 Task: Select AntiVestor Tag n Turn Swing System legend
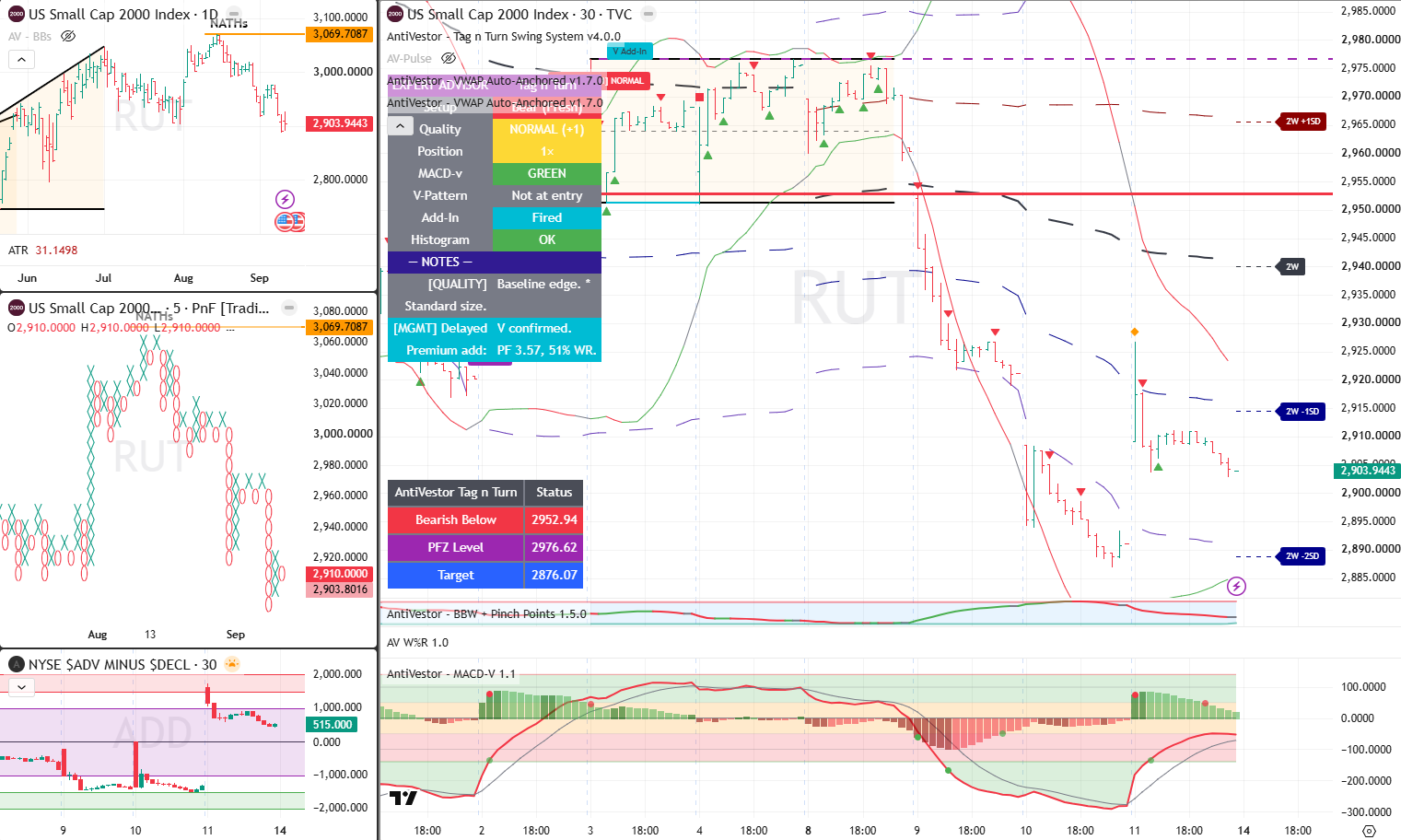(504, 37)
